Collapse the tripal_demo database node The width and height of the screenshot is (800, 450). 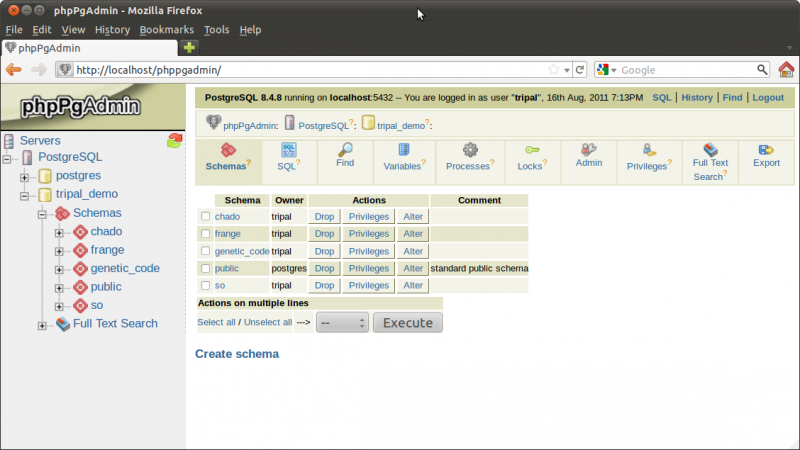point(24,196)
